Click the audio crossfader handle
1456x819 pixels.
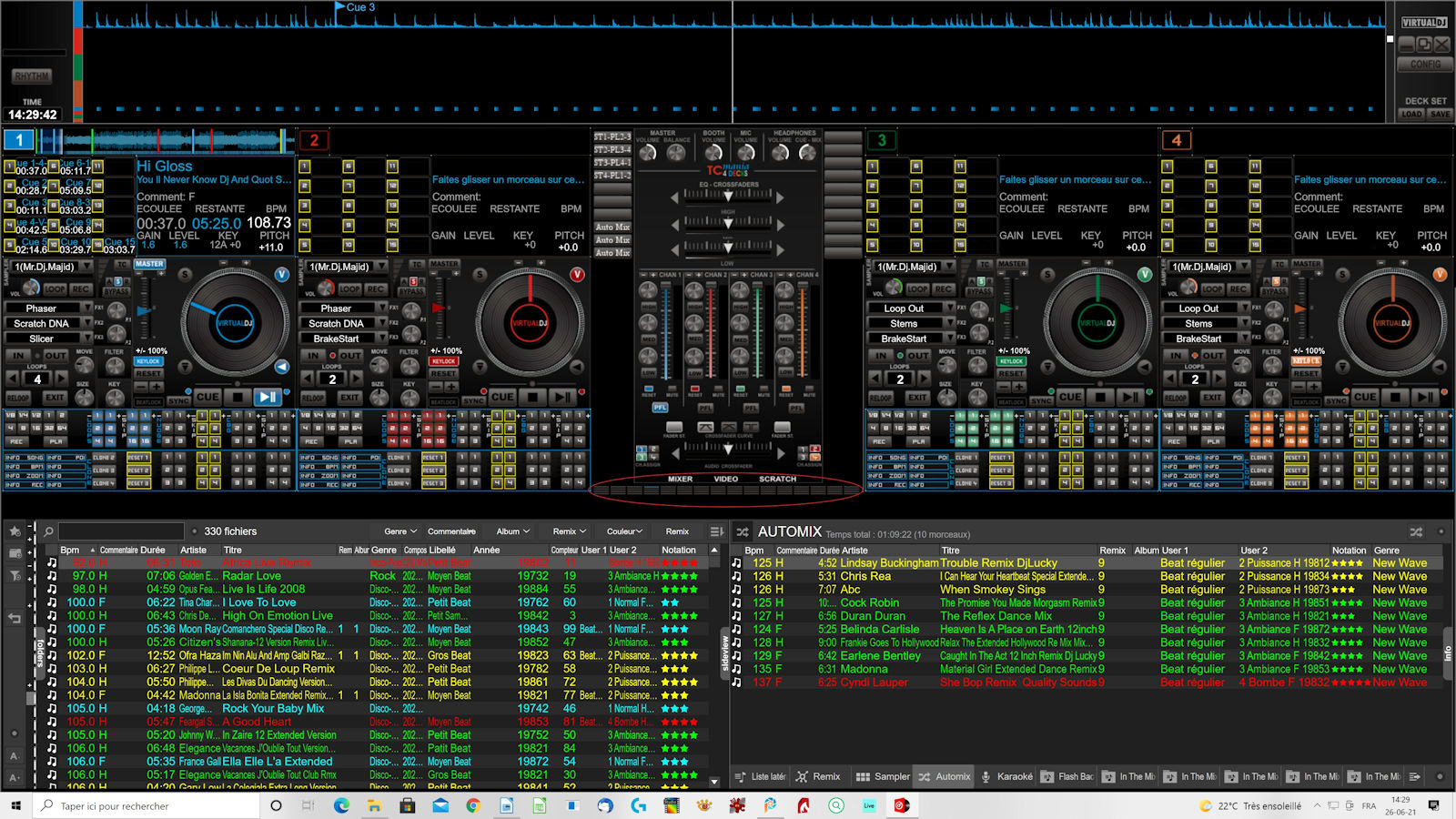(x=728, y=448)
